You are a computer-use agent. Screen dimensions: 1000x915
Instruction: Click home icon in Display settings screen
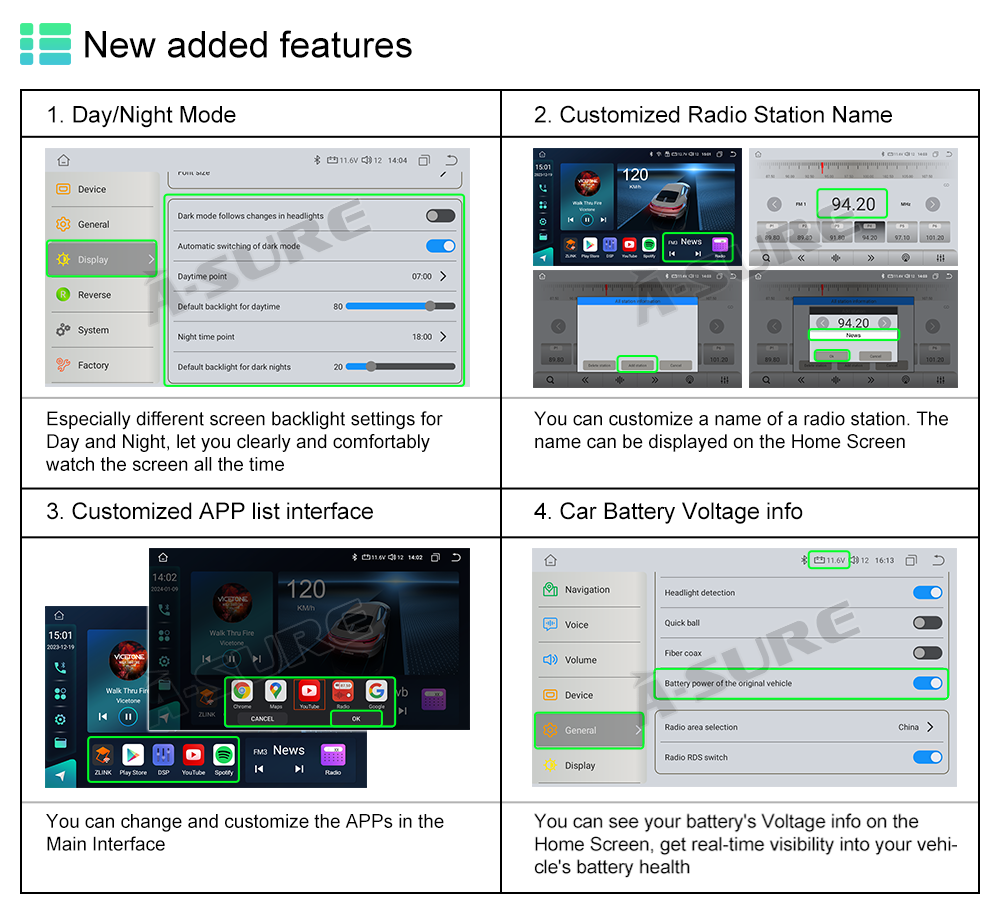(x=64, y=160)
